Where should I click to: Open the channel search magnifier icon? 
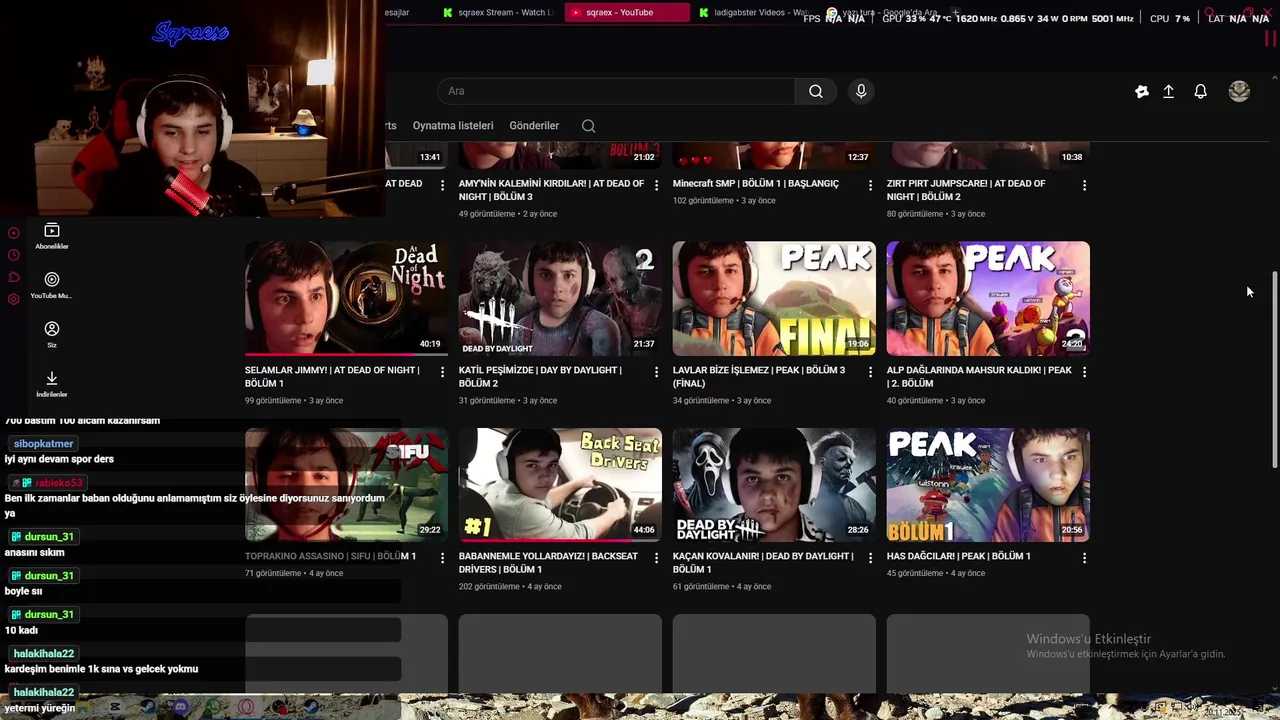pos(588,126)
